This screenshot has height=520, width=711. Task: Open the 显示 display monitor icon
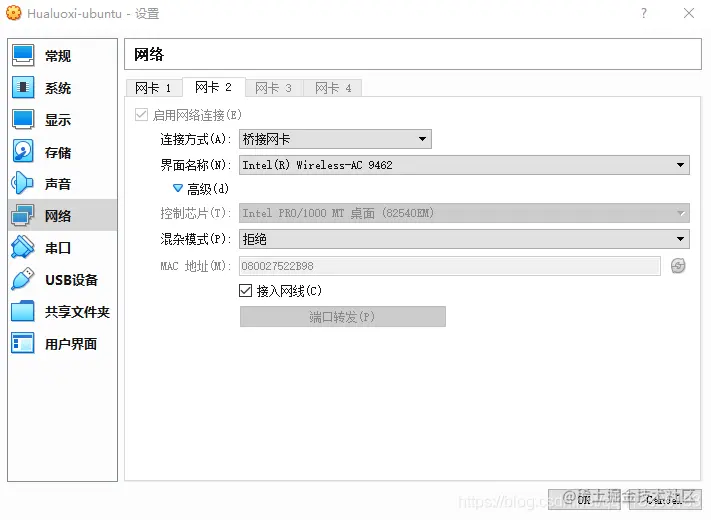tap(23, 120)
